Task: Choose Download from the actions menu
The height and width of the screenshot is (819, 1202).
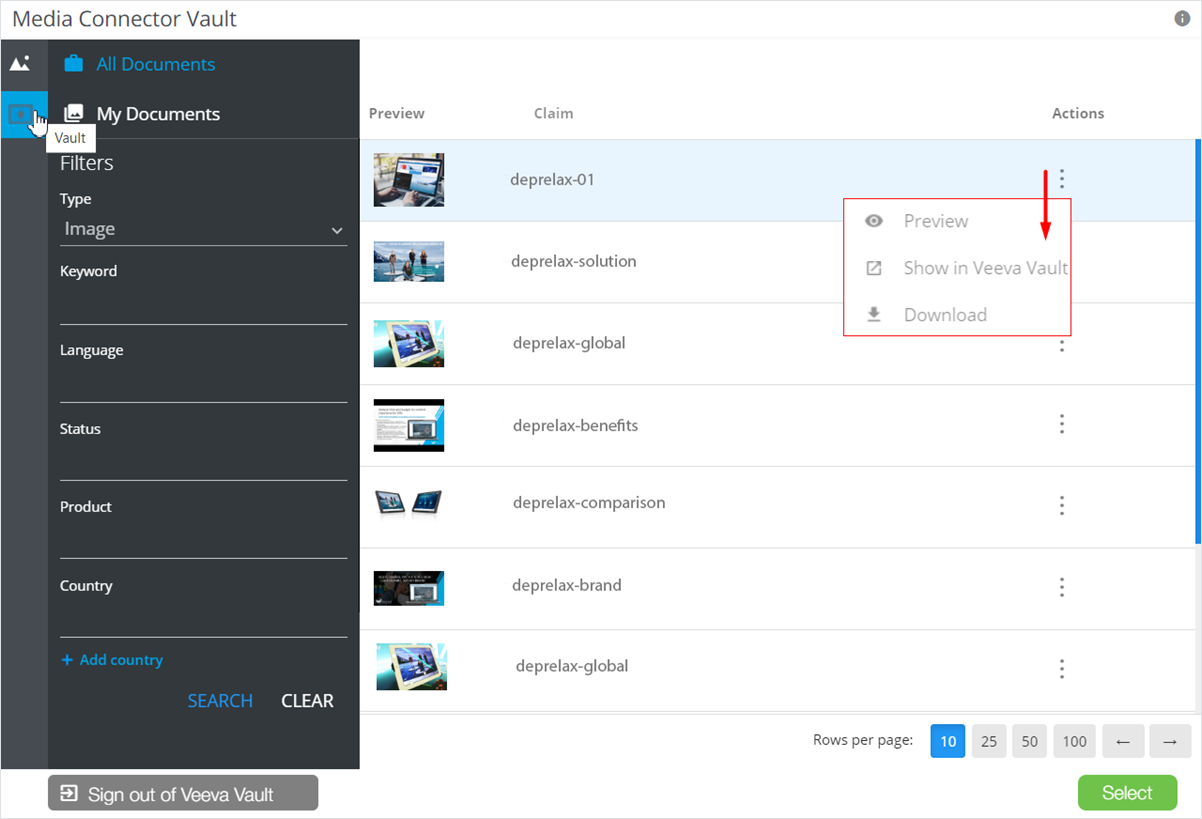Action: pos(944,315)
